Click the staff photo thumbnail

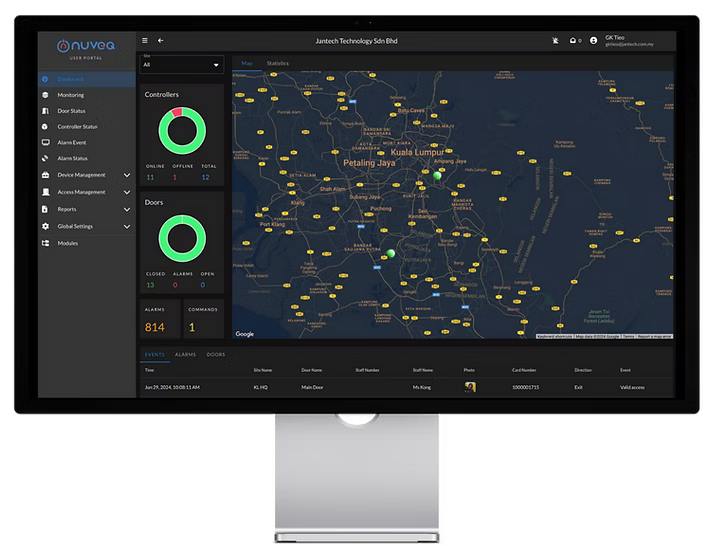(469, 386)
